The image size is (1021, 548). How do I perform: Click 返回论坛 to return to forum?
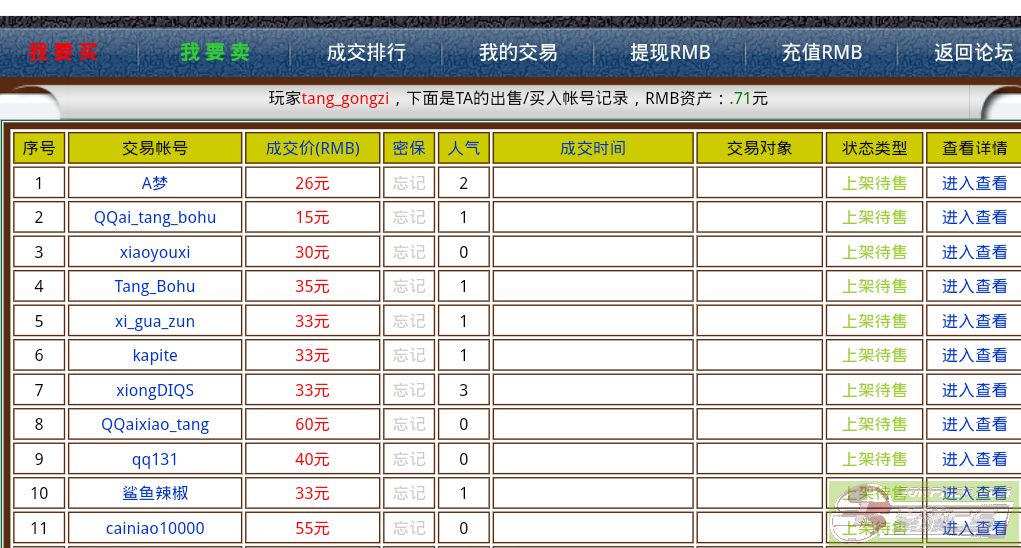tap(973, 52)
